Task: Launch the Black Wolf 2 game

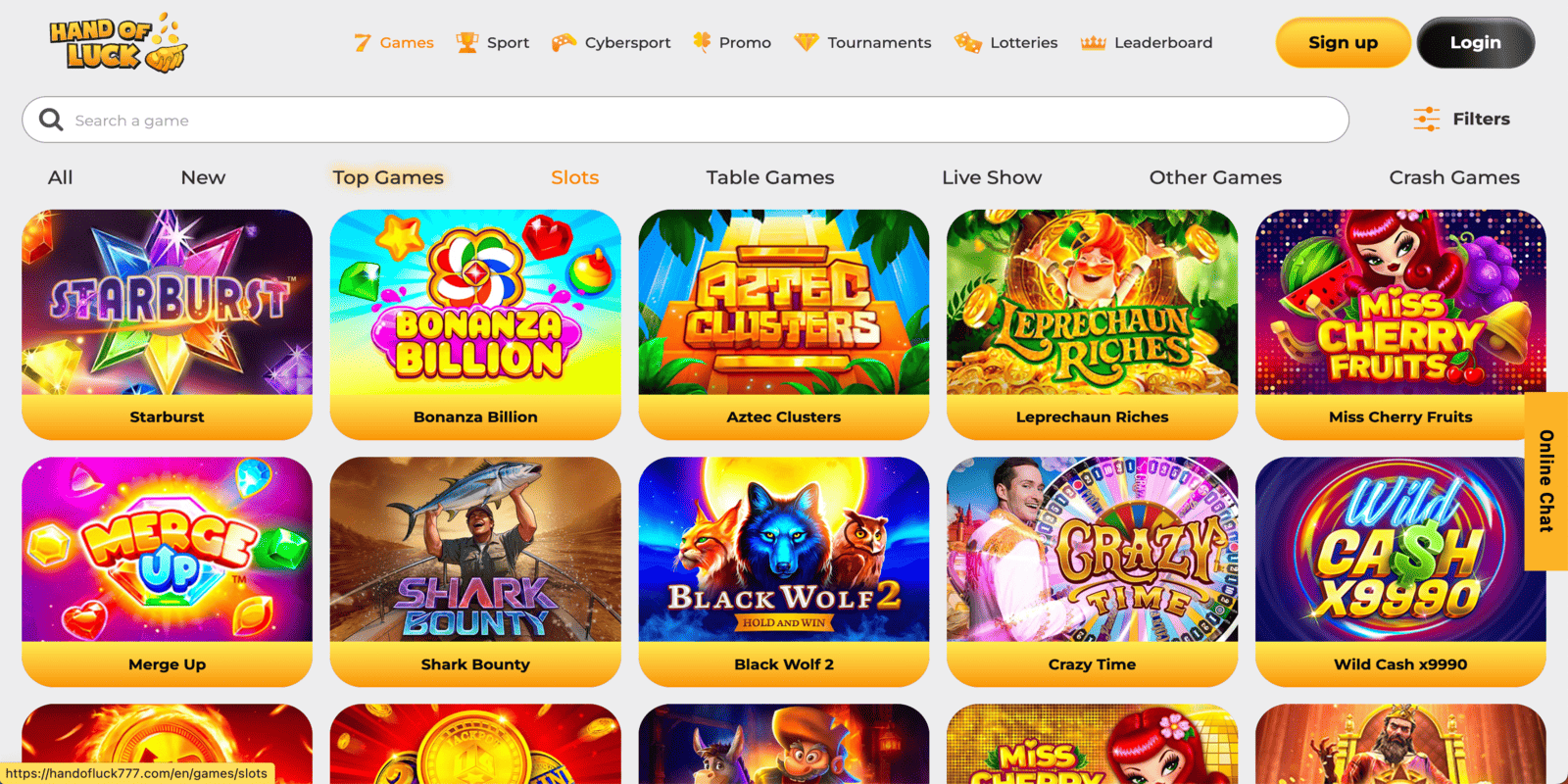Action: point(784,571)
